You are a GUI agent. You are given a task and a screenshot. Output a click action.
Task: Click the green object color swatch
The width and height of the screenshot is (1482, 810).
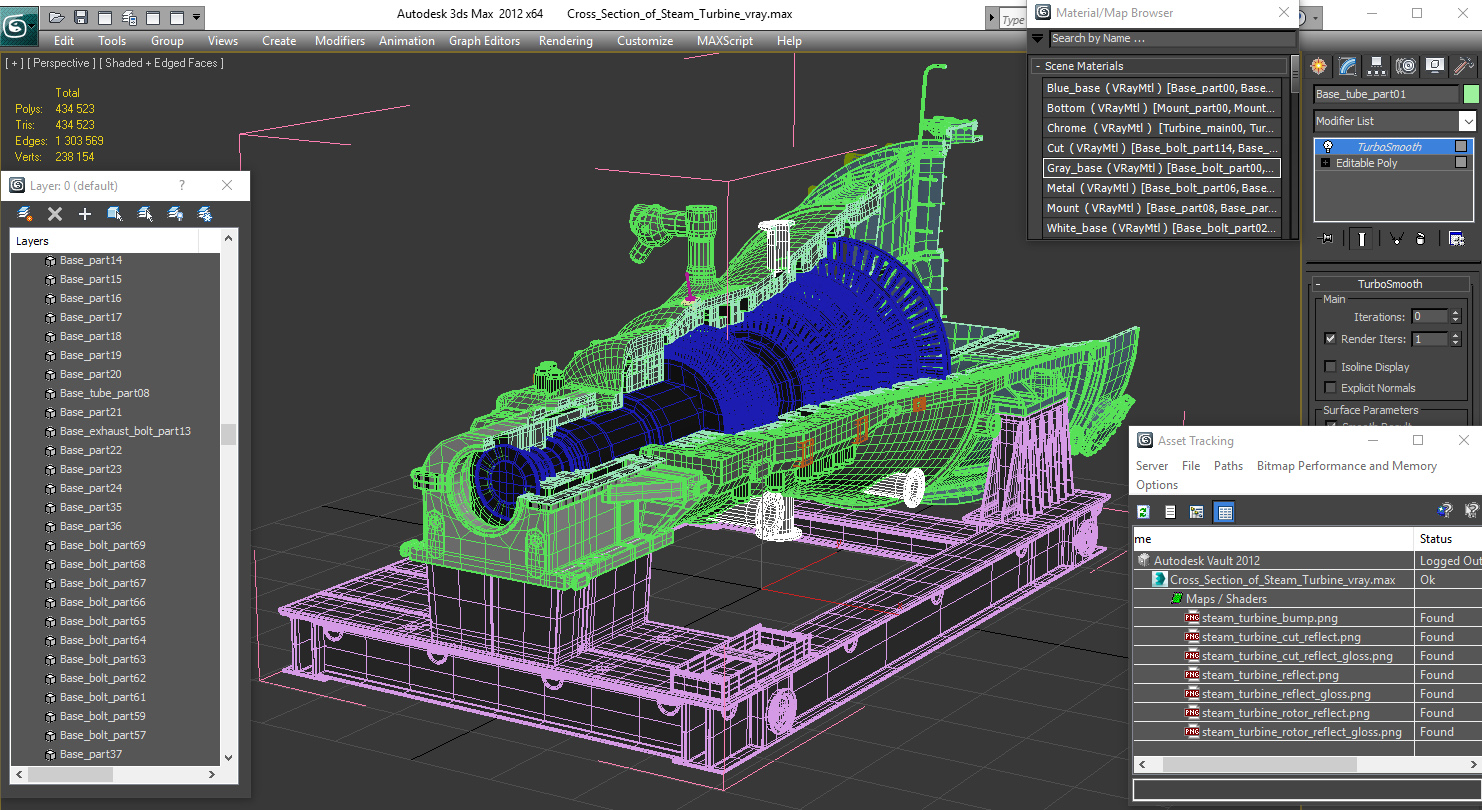click(x=1470, y=94)
